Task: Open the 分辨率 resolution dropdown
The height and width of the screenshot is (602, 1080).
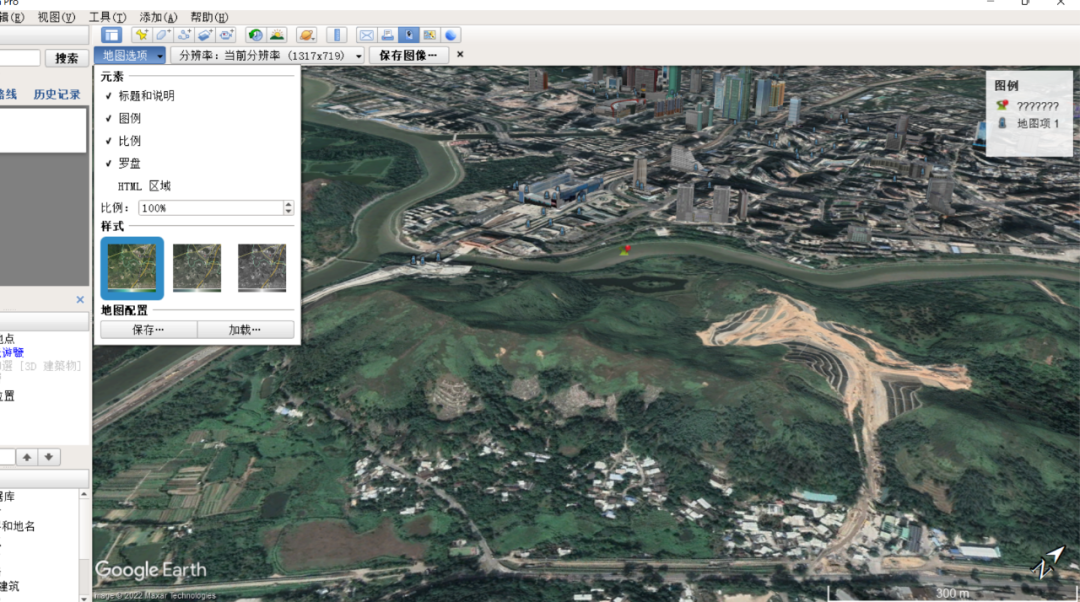Action: (268, 55)
